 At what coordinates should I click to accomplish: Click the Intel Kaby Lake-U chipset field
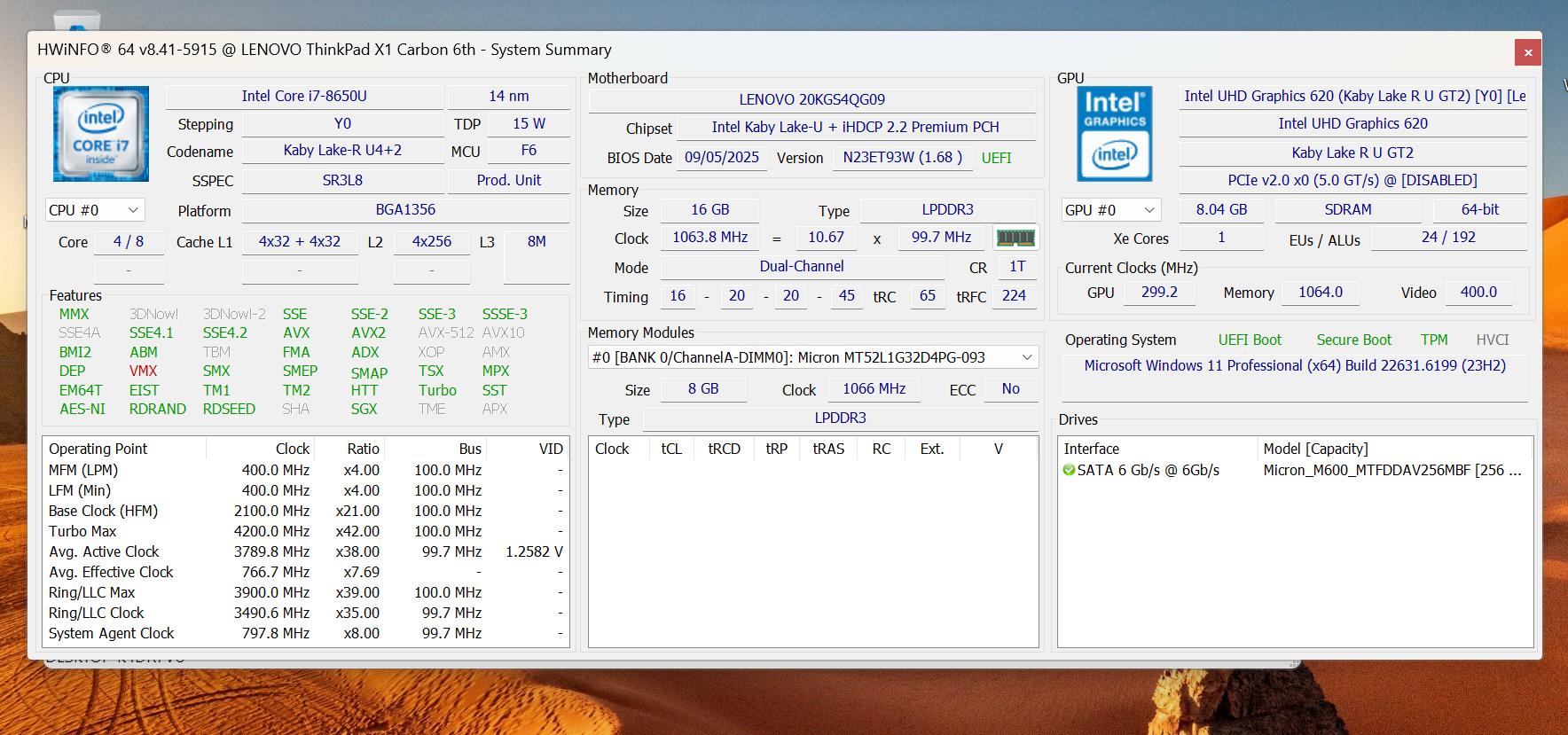(x=856, y=127)
